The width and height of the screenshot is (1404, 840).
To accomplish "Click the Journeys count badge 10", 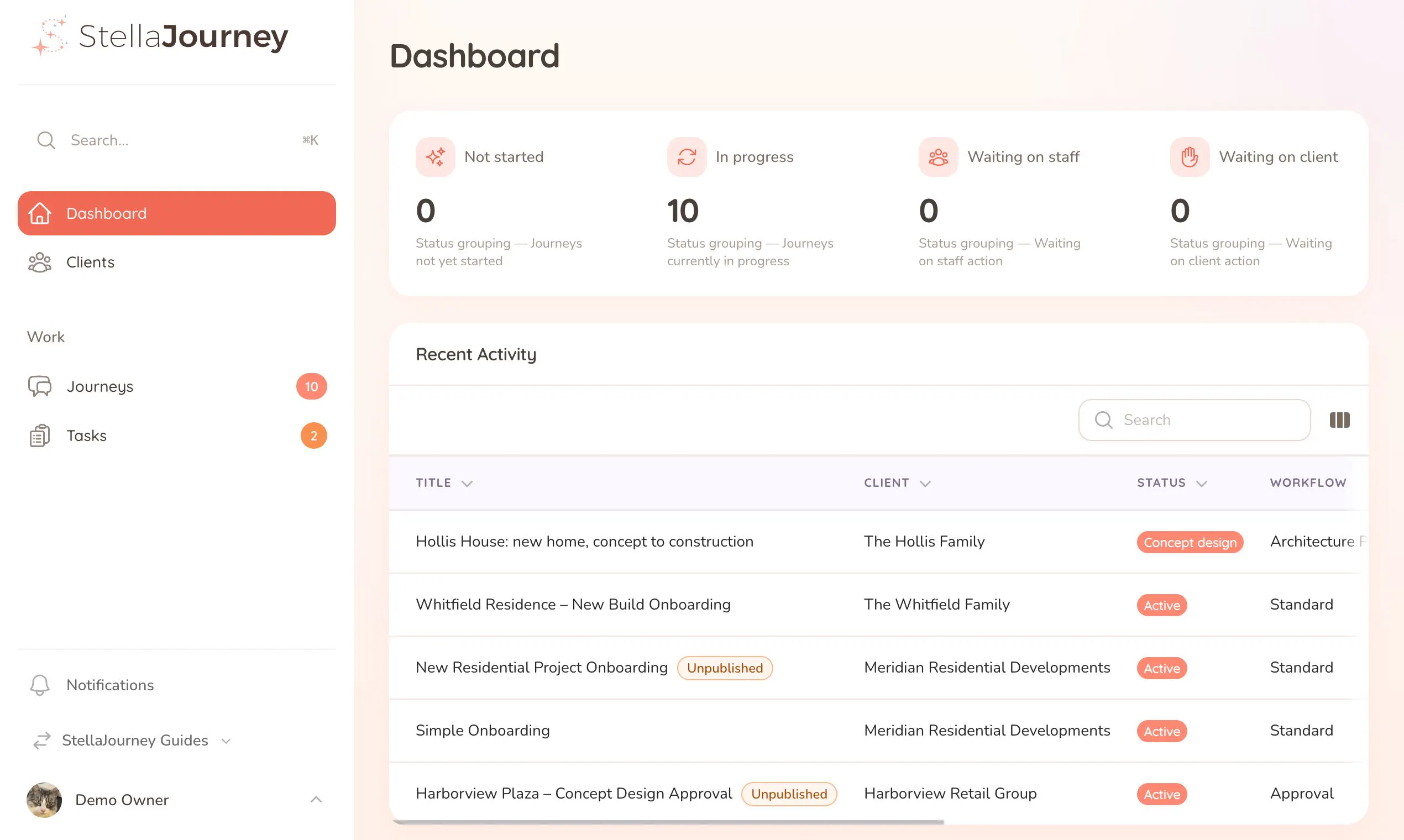I will [311, 386].
